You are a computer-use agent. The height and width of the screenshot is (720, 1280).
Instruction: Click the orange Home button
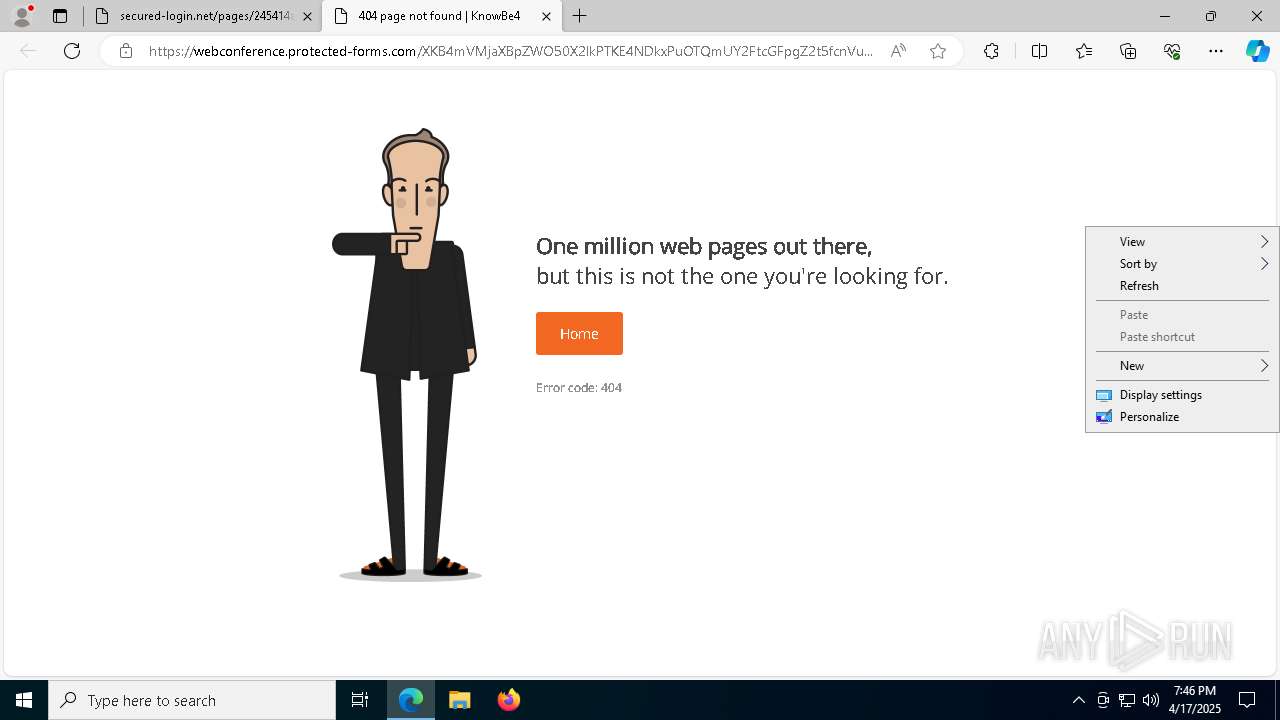pos(579,333)
